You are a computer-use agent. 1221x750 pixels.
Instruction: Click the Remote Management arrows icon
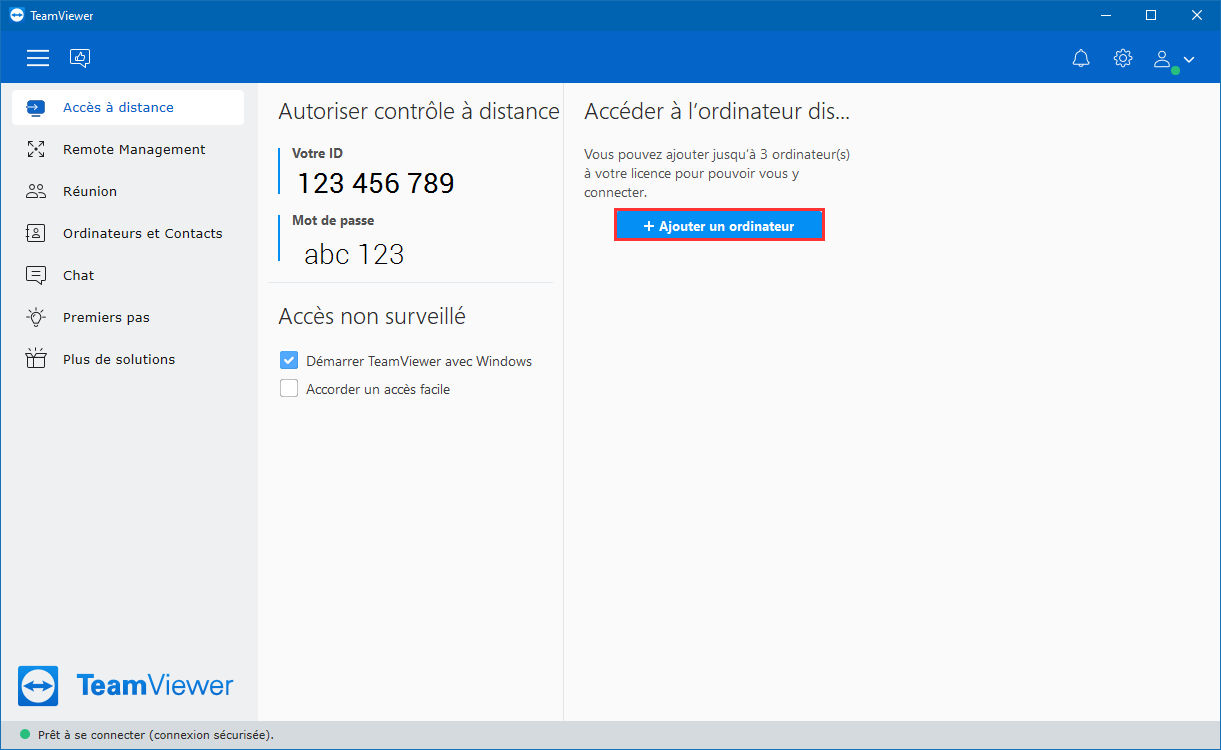tap(36, 149)
